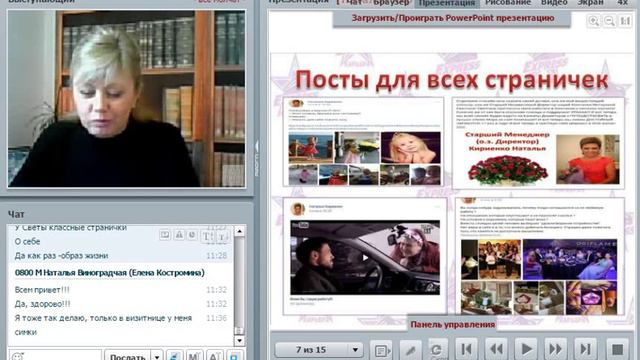This screenshot has height=360, width=640.
Task: Click the chat message 'Всем привет!!!'
Action: tap(42, 290)
